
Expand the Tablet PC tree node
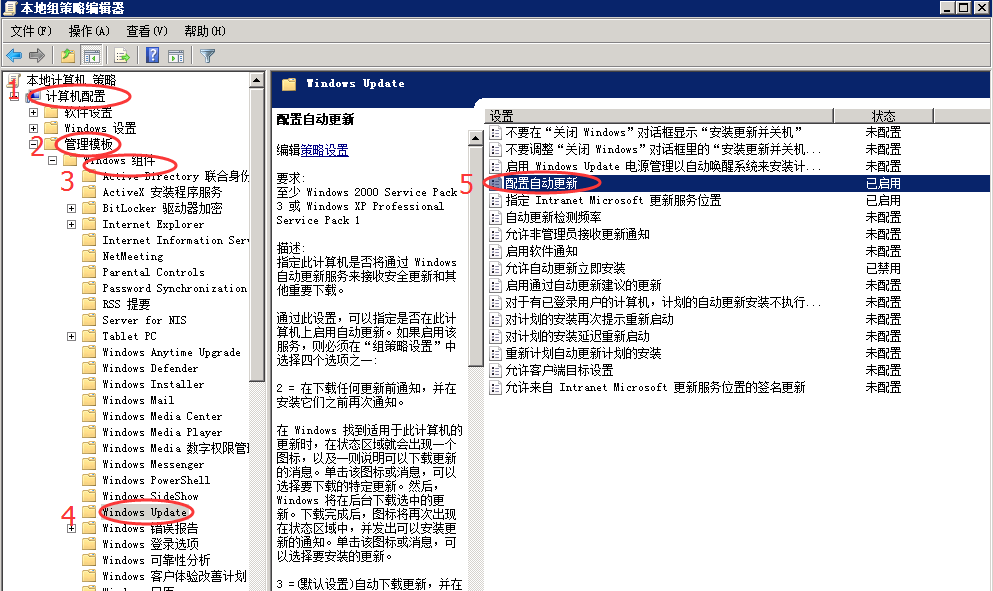pos(72,336)
